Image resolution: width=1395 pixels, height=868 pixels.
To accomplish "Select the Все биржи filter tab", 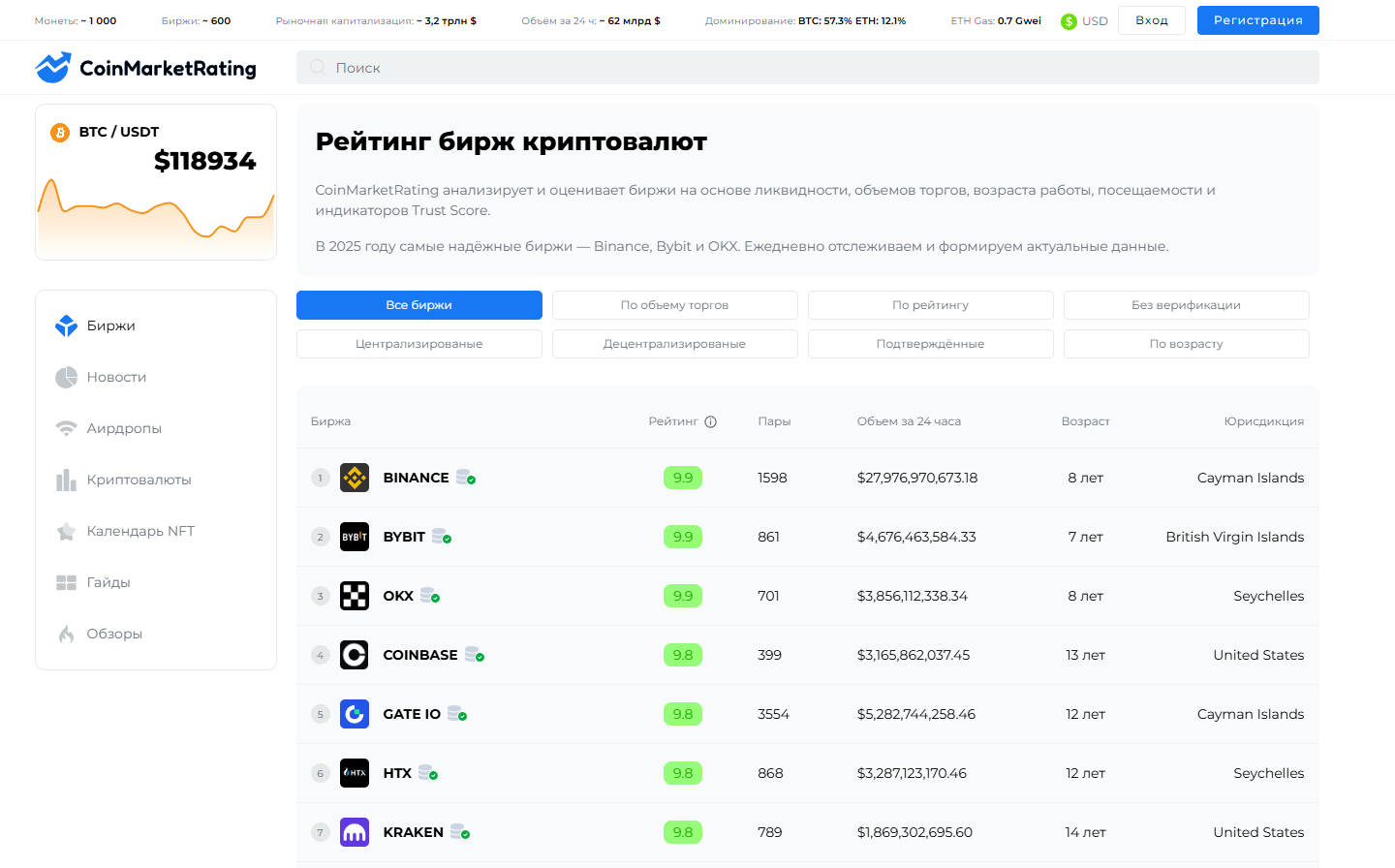I will (419, 305).
